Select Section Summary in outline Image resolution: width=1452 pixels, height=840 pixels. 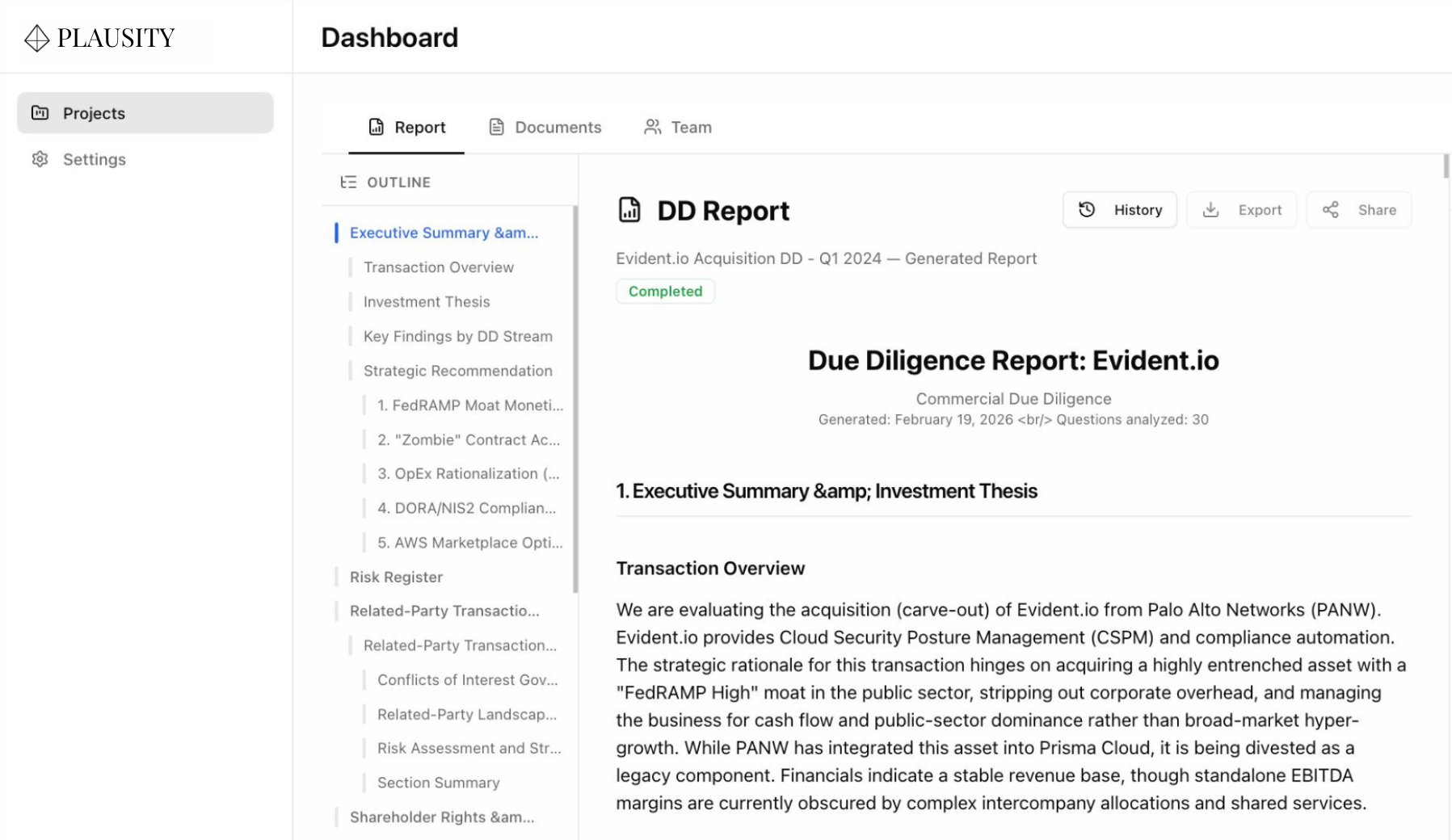coord(438,783)
